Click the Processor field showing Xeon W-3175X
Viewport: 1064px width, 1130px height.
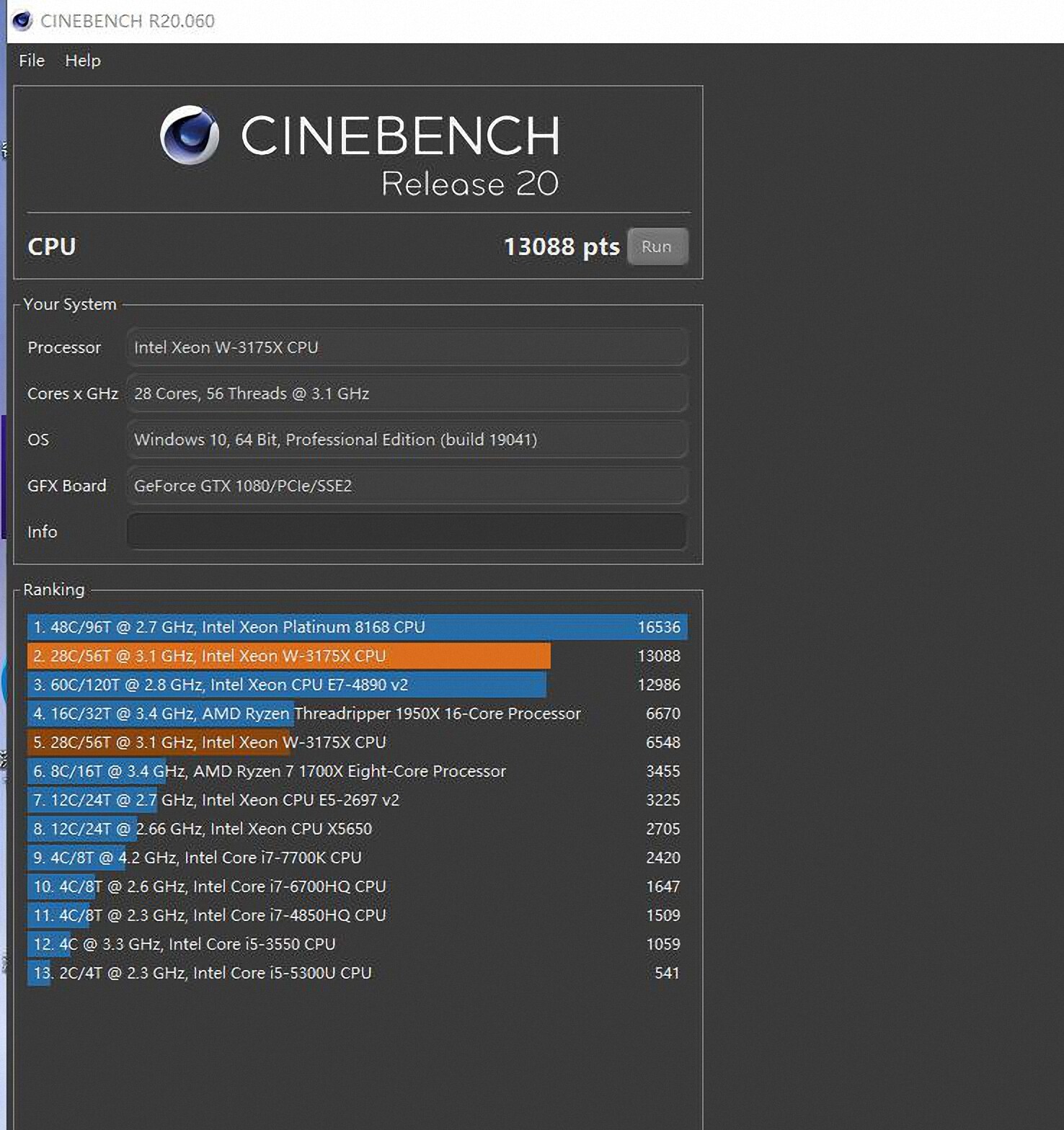tap(407, 347)
